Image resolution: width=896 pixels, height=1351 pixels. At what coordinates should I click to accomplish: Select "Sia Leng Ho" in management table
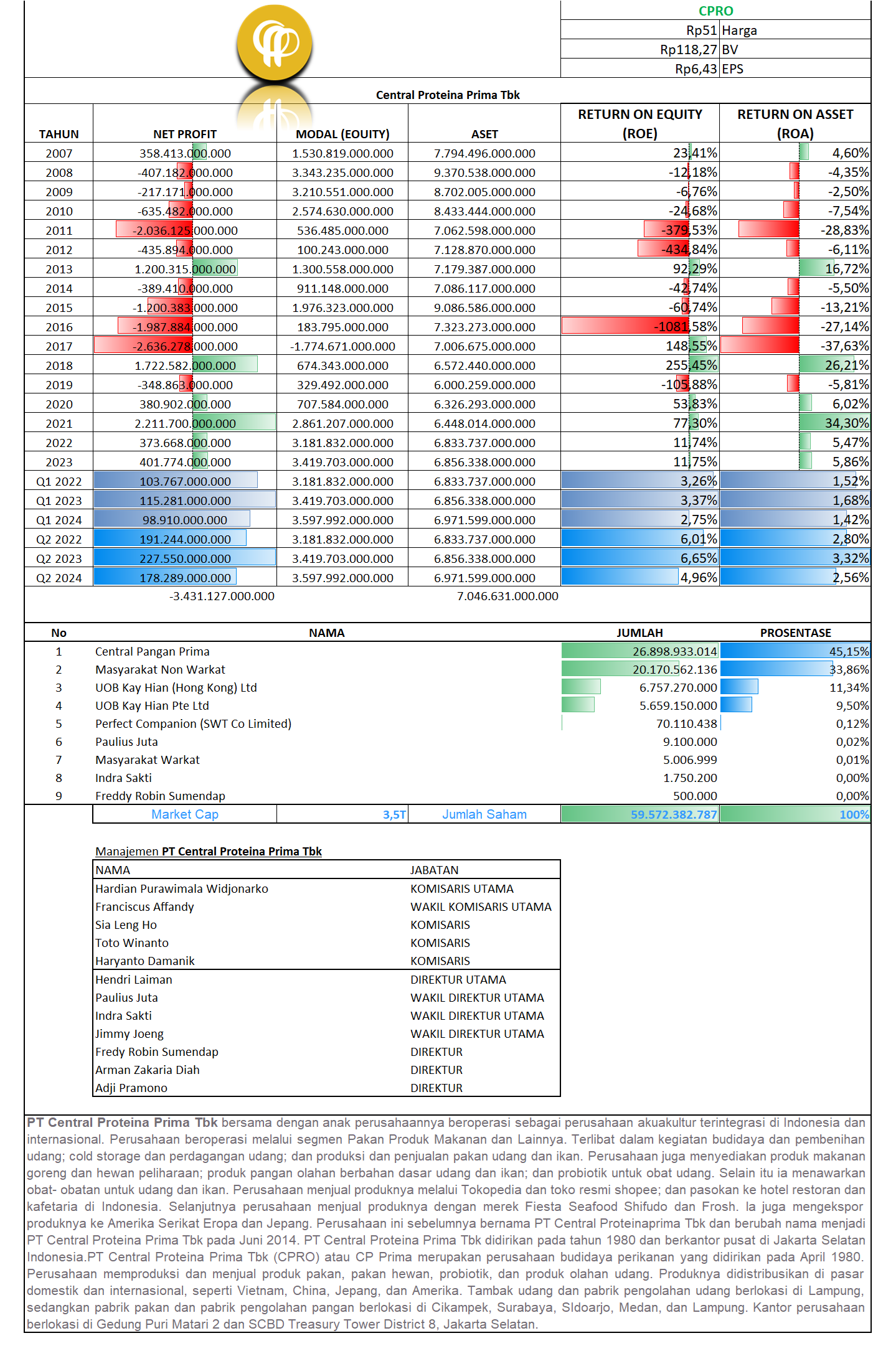coord(126,925)
